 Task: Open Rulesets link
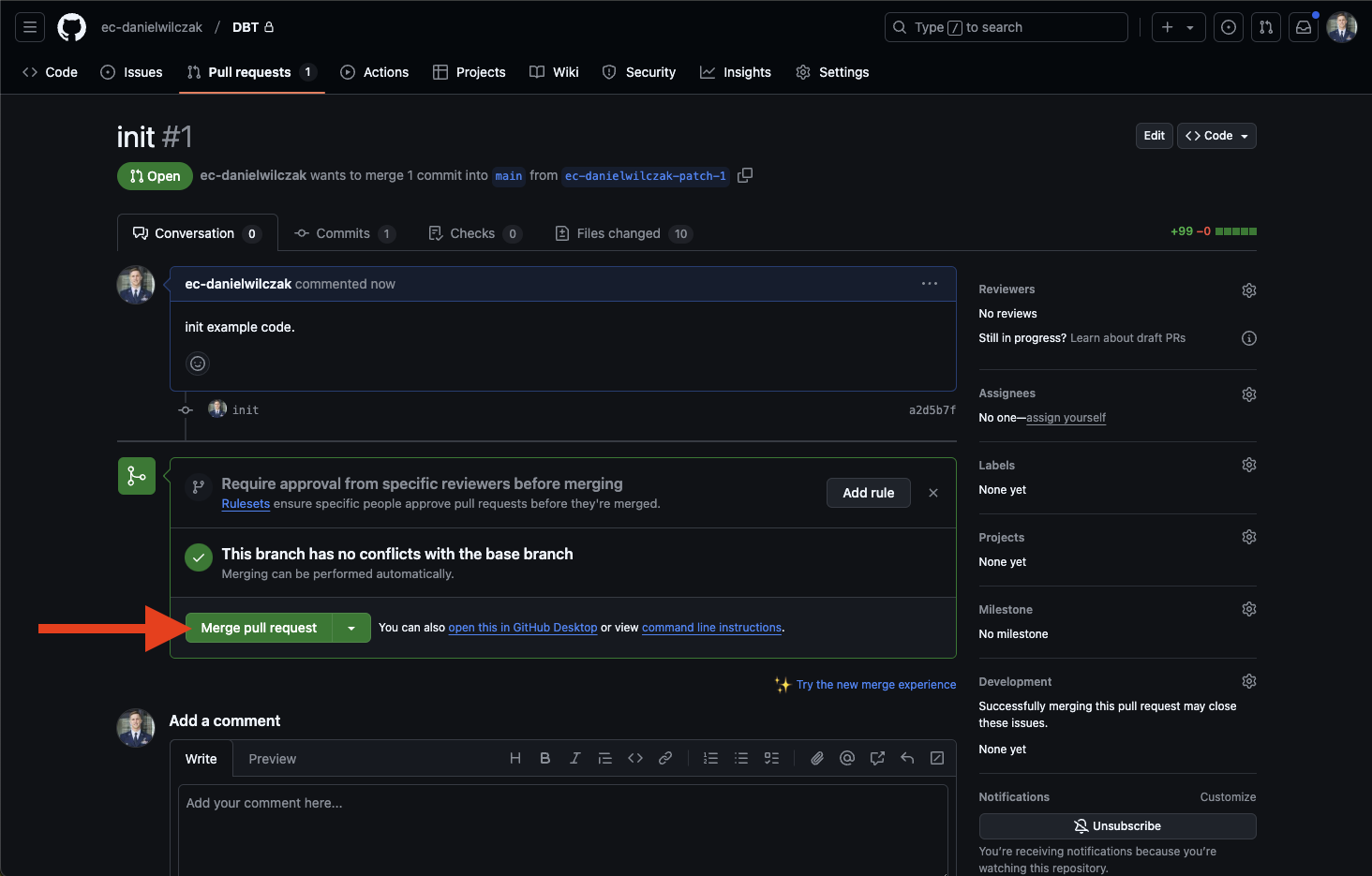tap(246, 504)
